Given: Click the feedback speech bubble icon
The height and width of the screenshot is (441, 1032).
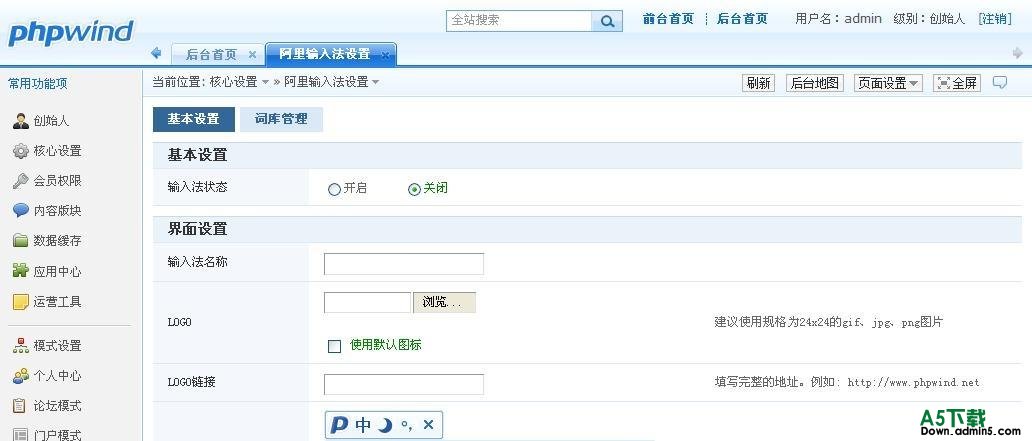Looking at the screenshot, I should [x=1000, y=83].
